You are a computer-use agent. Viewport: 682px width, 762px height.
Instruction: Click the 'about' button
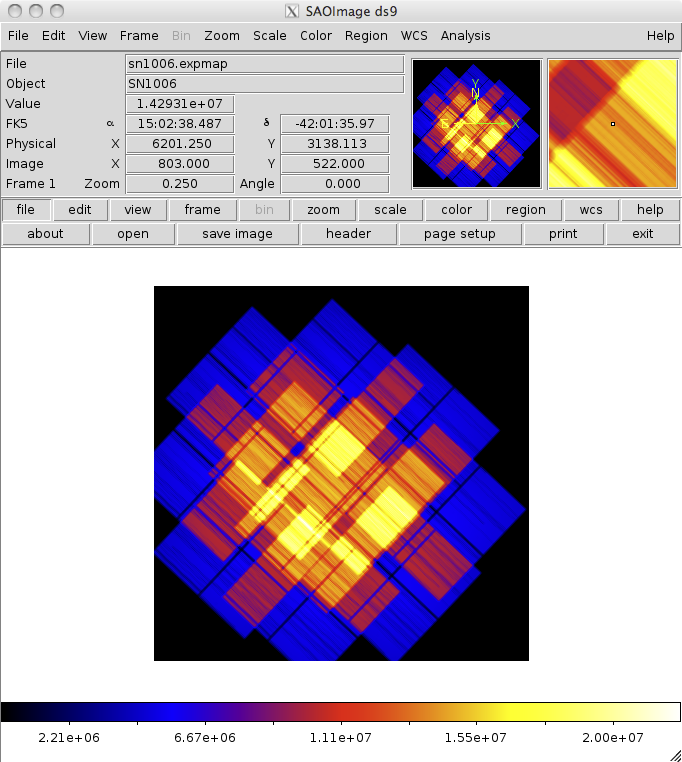click(45, 234)
